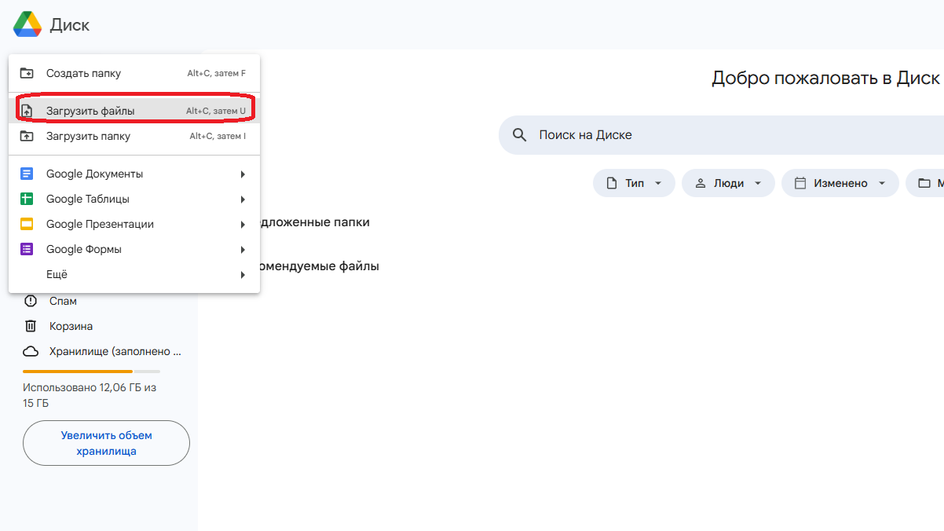944x531 pixels.
Task: Click the Предложенные папки section heading
Action: tap(315, 222)
